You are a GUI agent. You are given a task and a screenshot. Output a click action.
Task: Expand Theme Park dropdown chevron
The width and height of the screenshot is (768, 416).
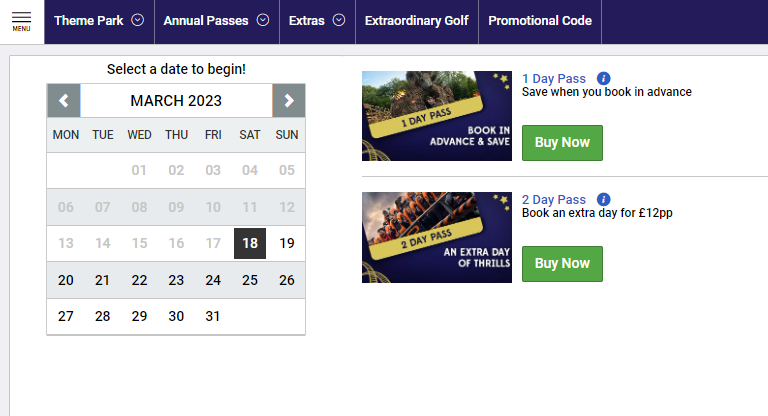point(138,20)
